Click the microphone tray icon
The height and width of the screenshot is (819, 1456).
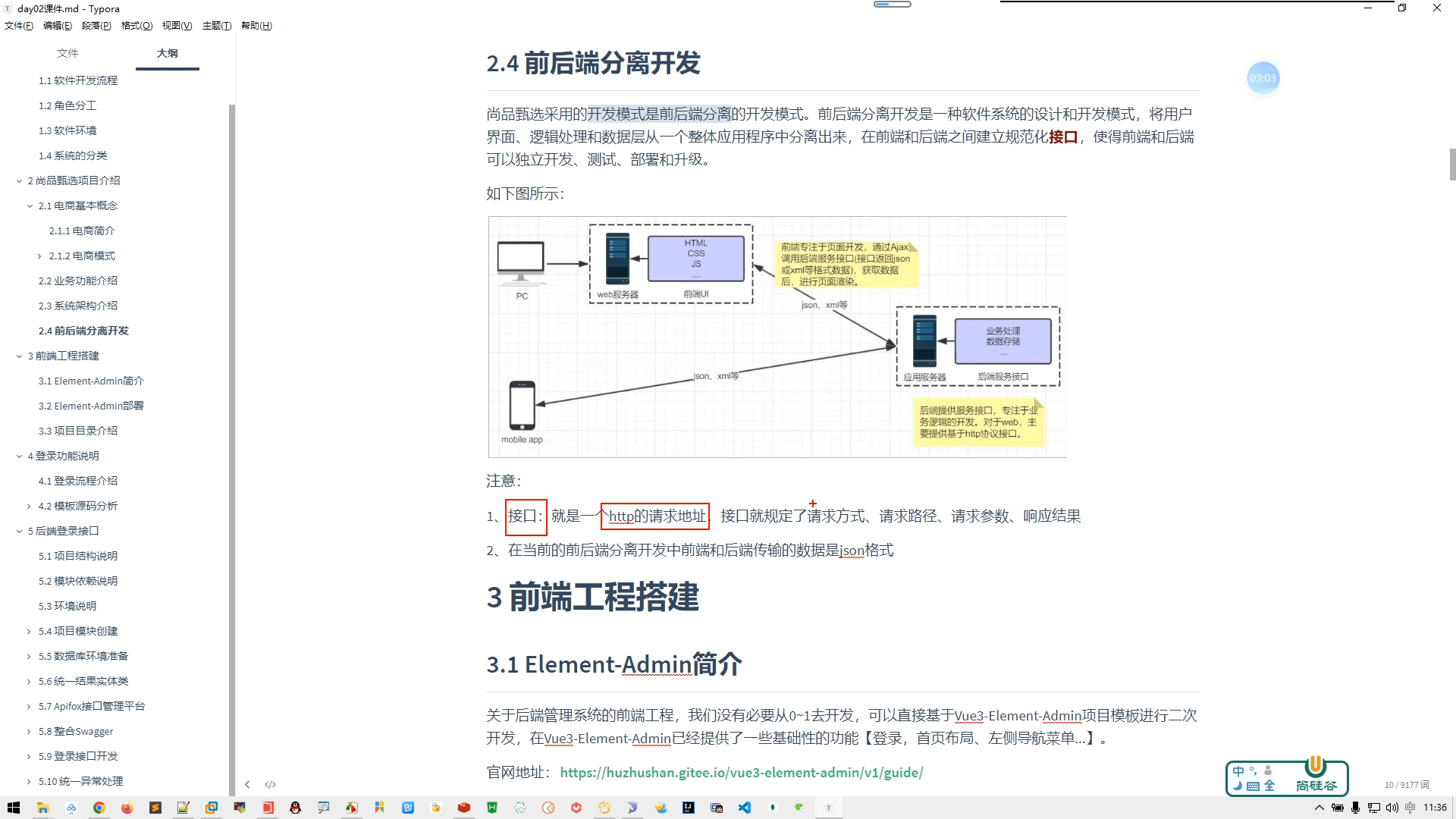tap(1355, 808)
